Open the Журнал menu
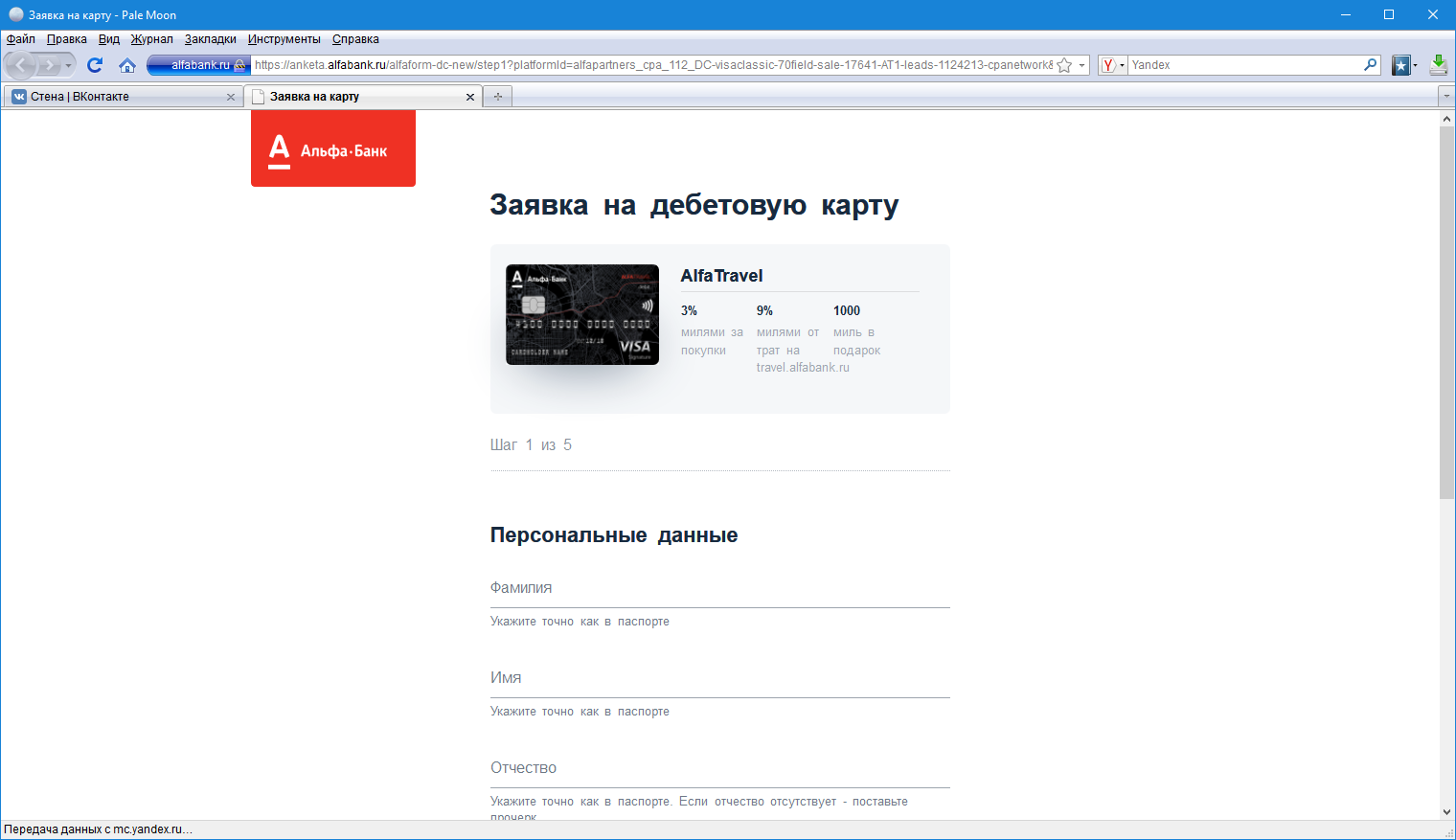 coord(152,39)
